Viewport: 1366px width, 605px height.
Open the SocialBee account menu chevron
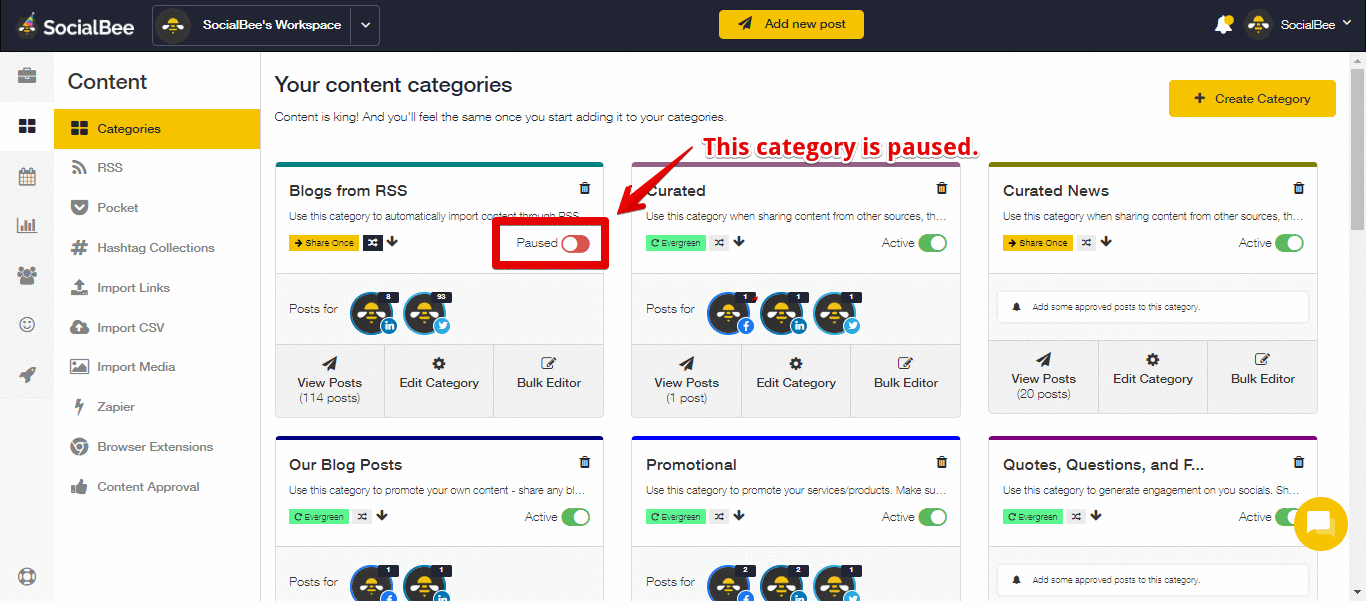coord(1346,24)
